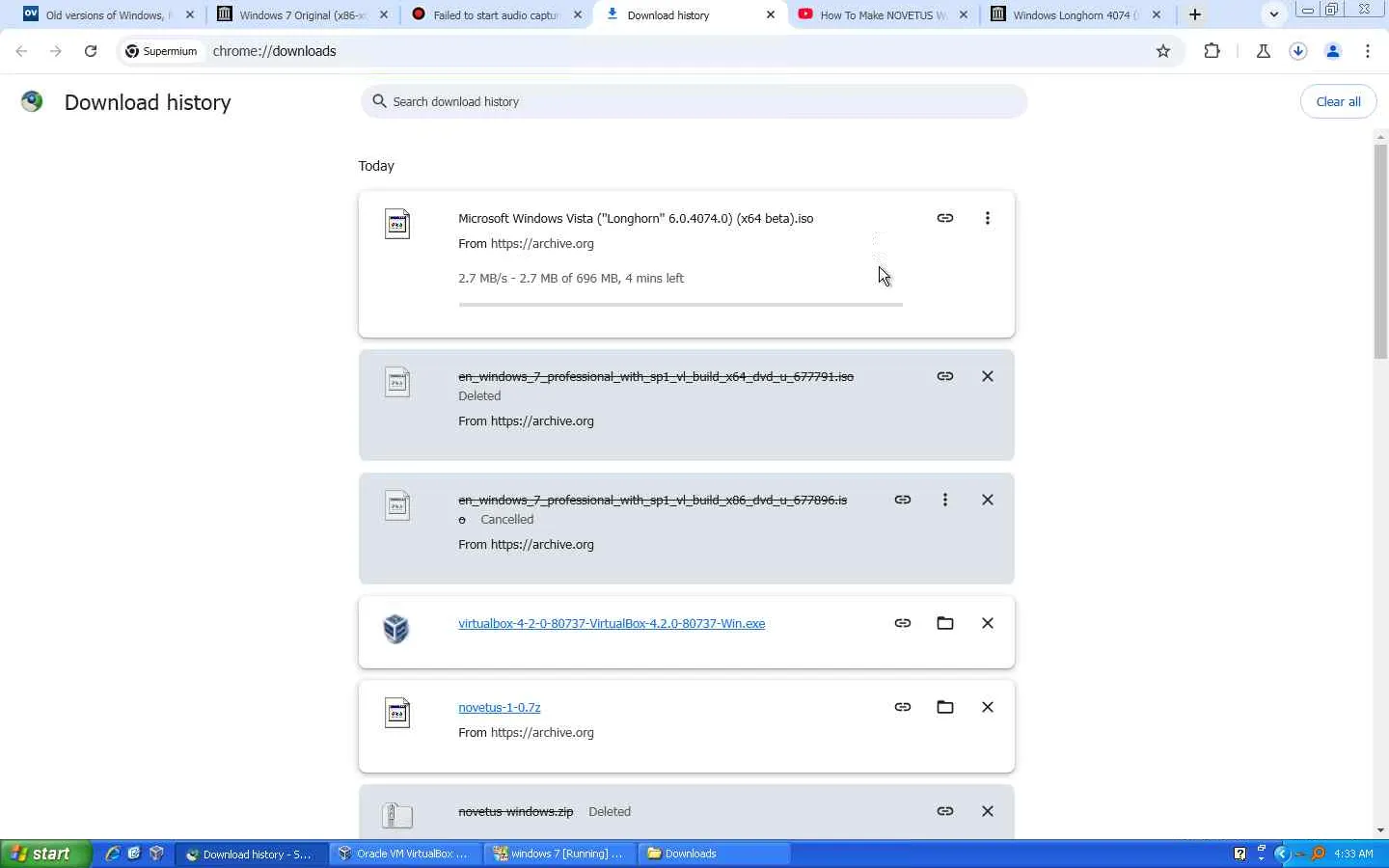1389x868 pixels.
Task: Open the downloads bubble in toolbar
Action: 1298,51
